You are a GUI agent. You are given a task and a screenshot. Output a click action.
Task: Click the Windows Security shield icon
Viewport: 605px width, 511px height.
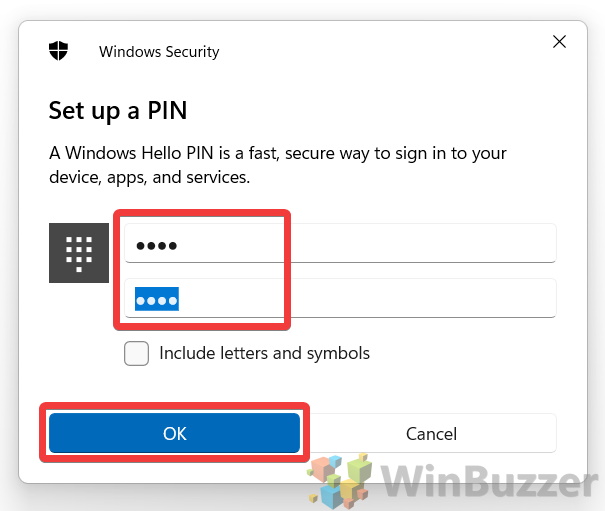[58, 51]
